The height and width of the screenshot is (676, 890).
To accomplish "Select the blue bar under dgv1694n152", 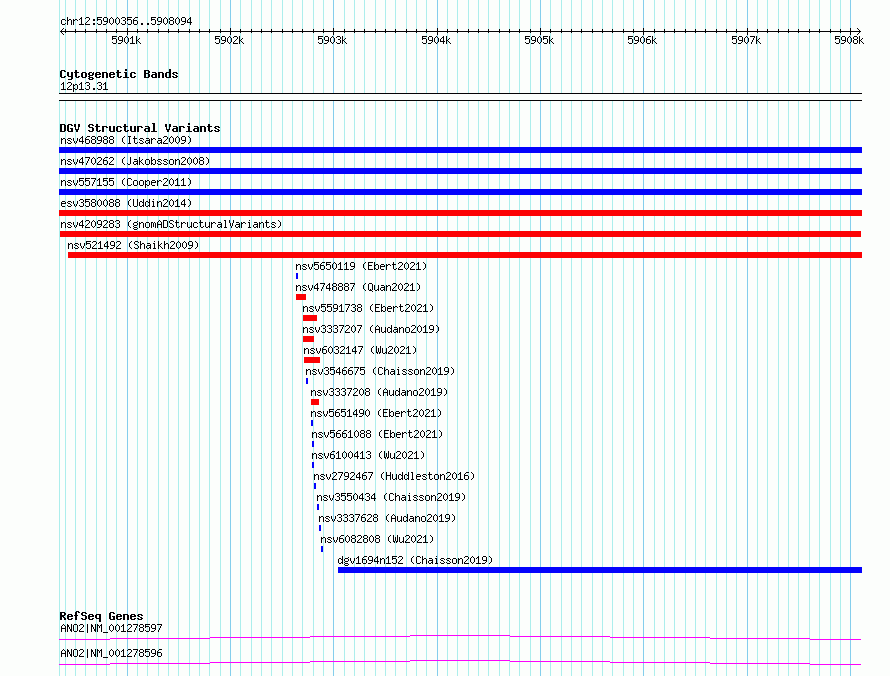I will pyautogui.click(x=600, y=570).
